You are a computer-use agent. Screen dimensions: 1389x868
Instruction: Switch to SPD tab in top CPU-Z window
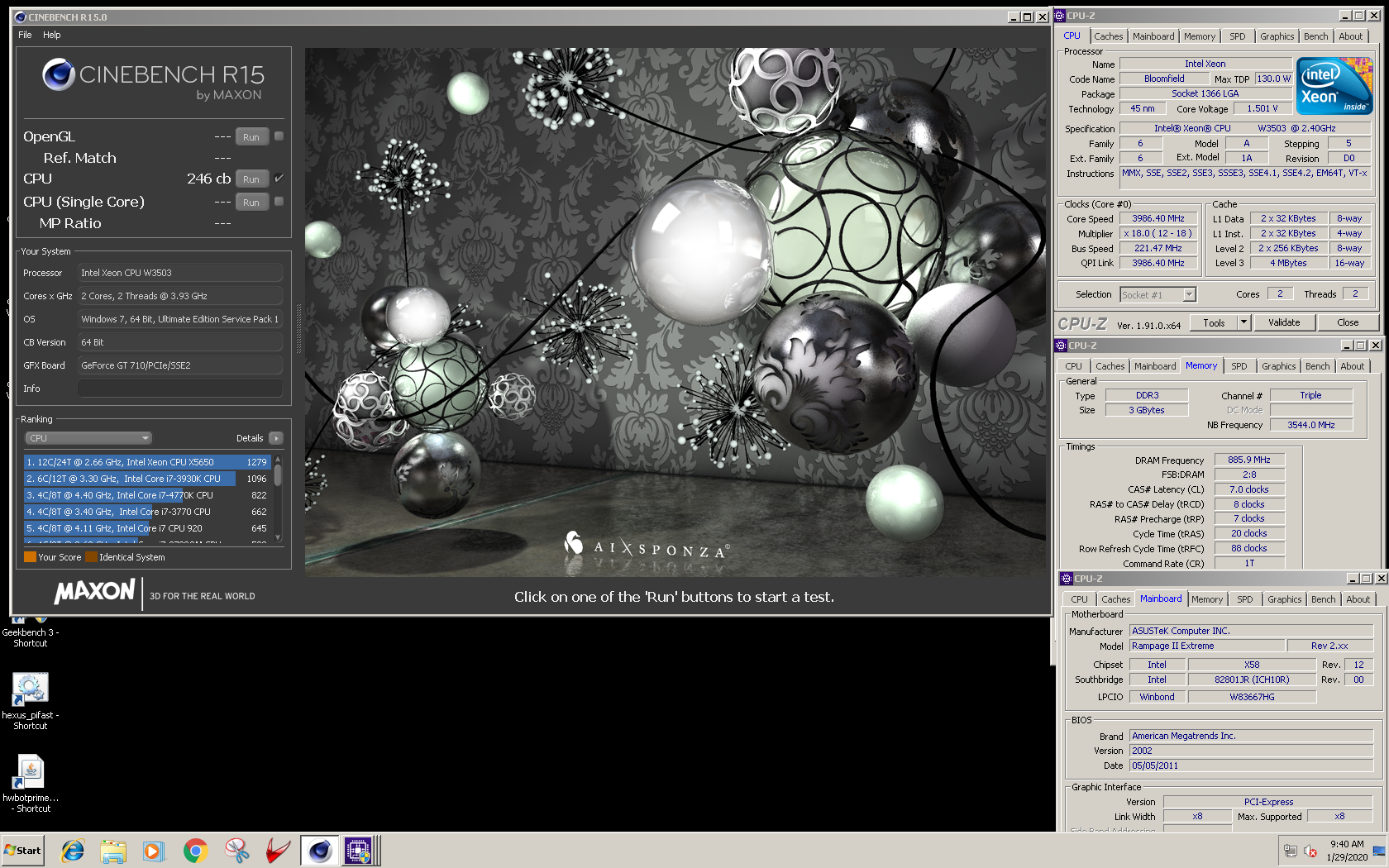click(x=1237, y=36)
